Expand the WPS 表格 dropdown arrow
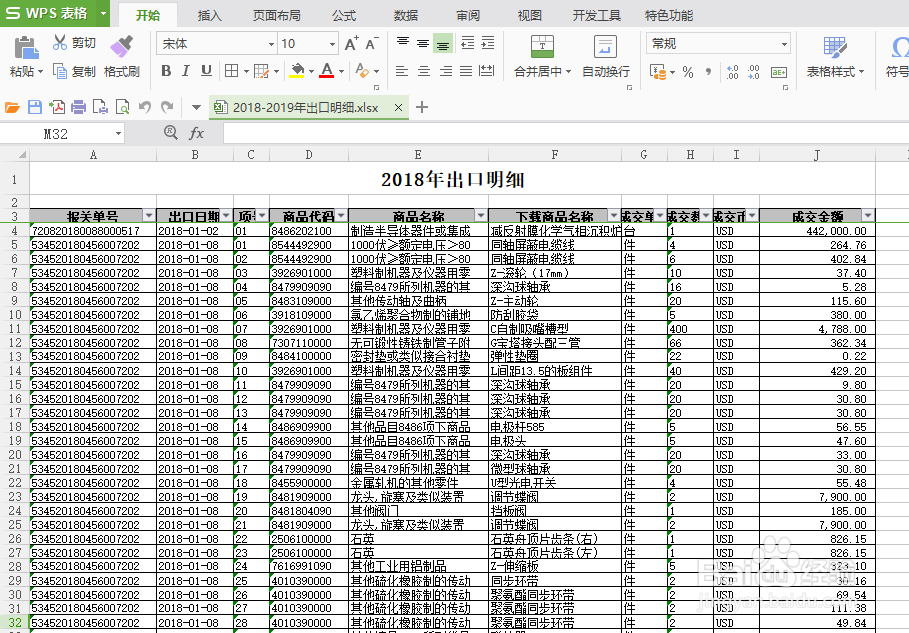This screenshot has height=633, width=909. (x=103, y=13)
